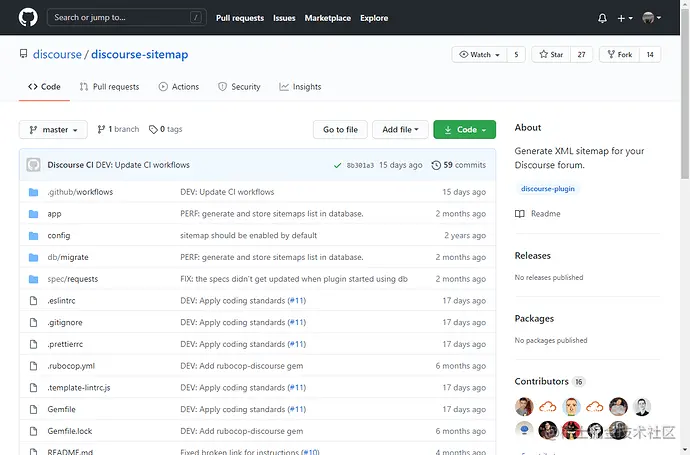View the 59 commits history
Image resolution: width=690 pixels, height=455 pixels.
click(x=459, y=165)
